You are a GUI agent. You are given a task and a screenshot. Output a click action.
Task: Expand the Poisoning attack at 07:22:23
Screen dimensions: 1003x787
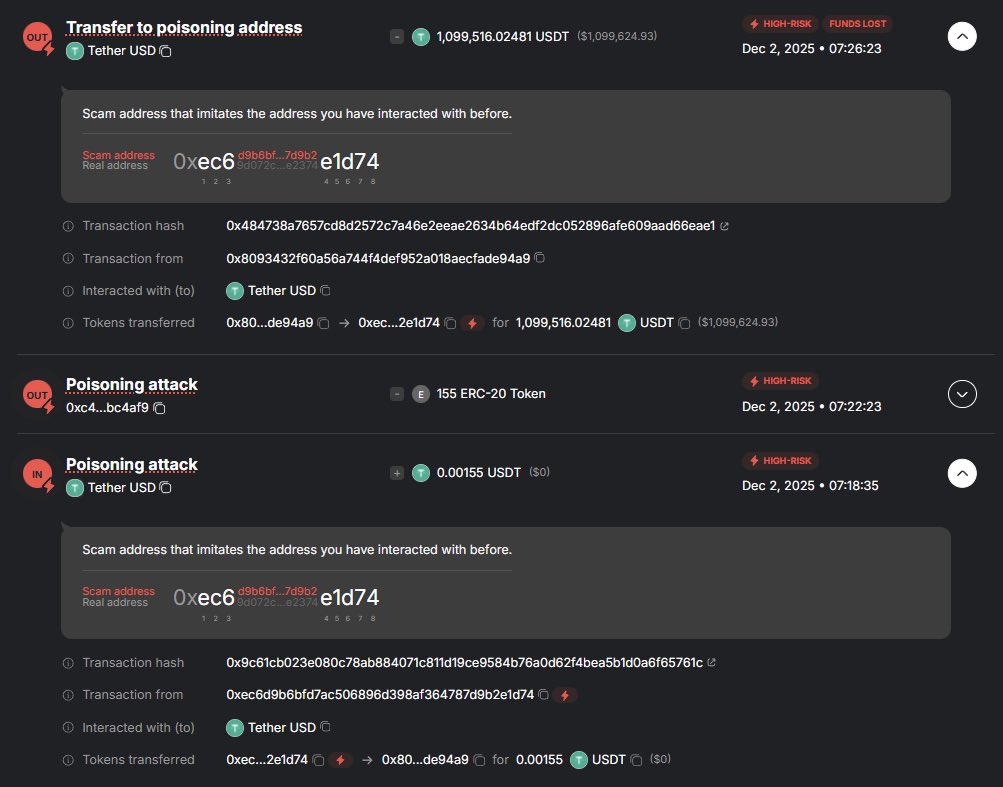(961, 393)
